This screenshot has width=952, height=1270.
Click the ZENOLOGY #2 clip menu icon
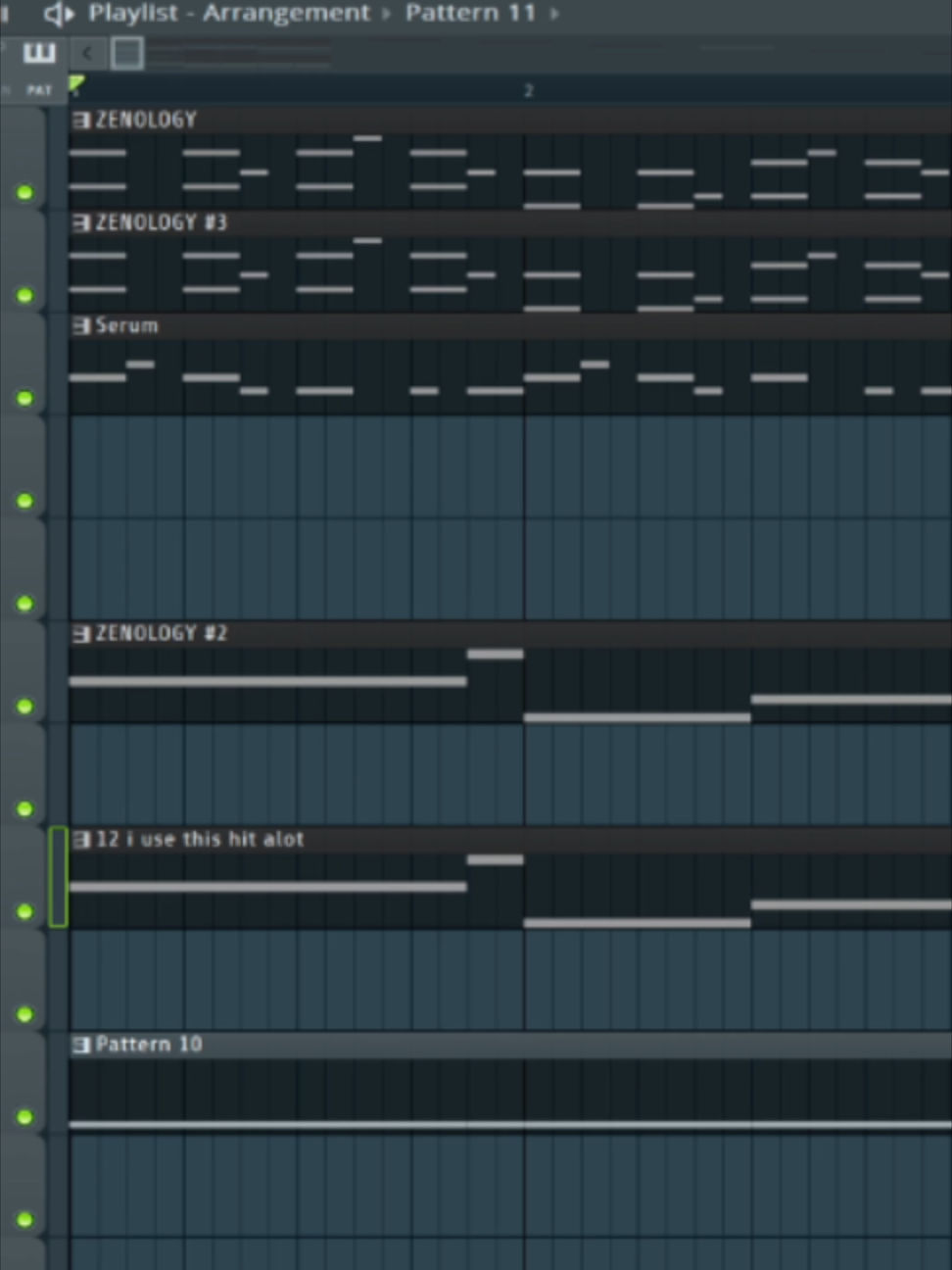pos(81,633)
